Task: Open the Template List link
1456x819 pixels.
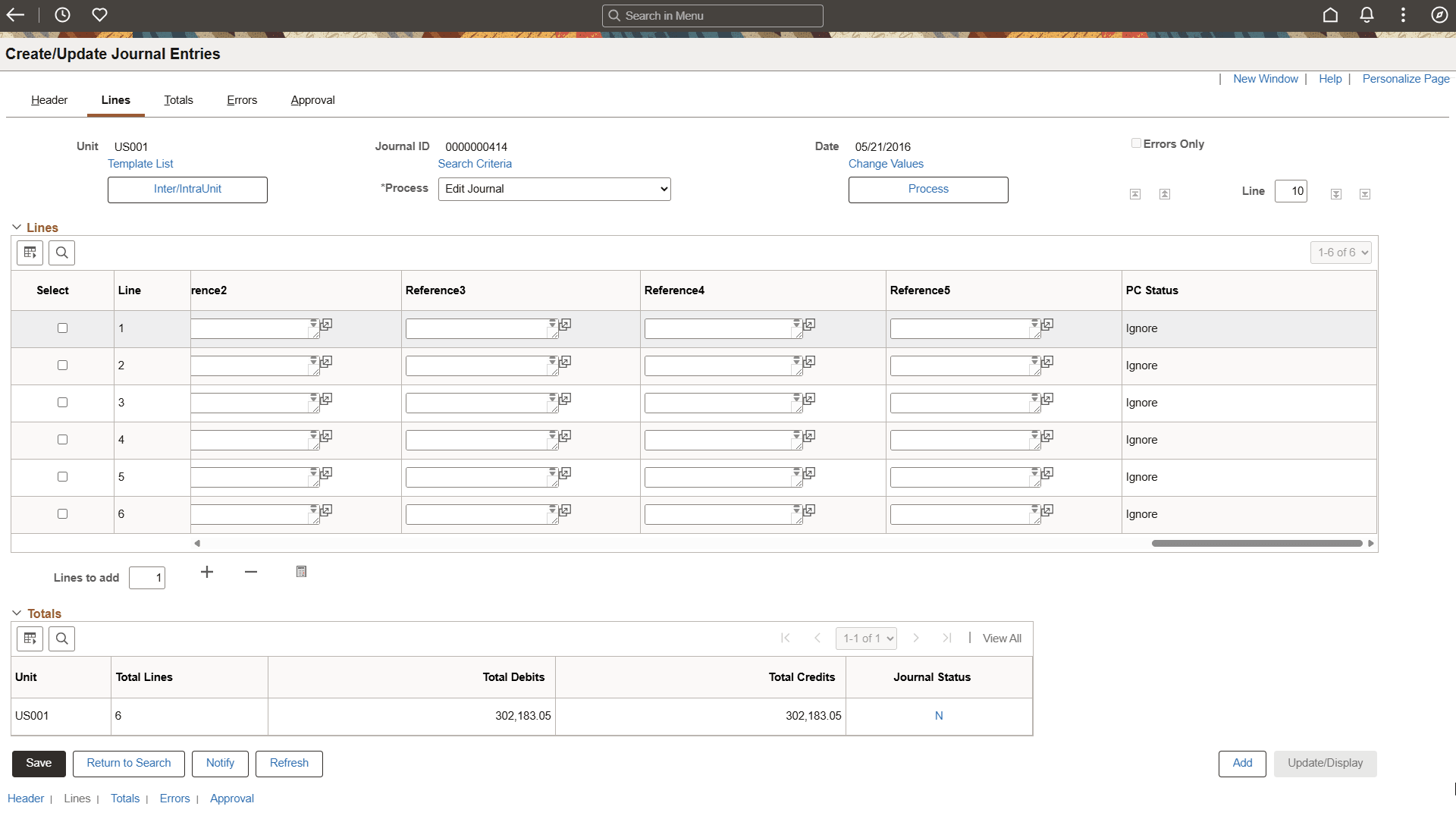Action: 140,164
